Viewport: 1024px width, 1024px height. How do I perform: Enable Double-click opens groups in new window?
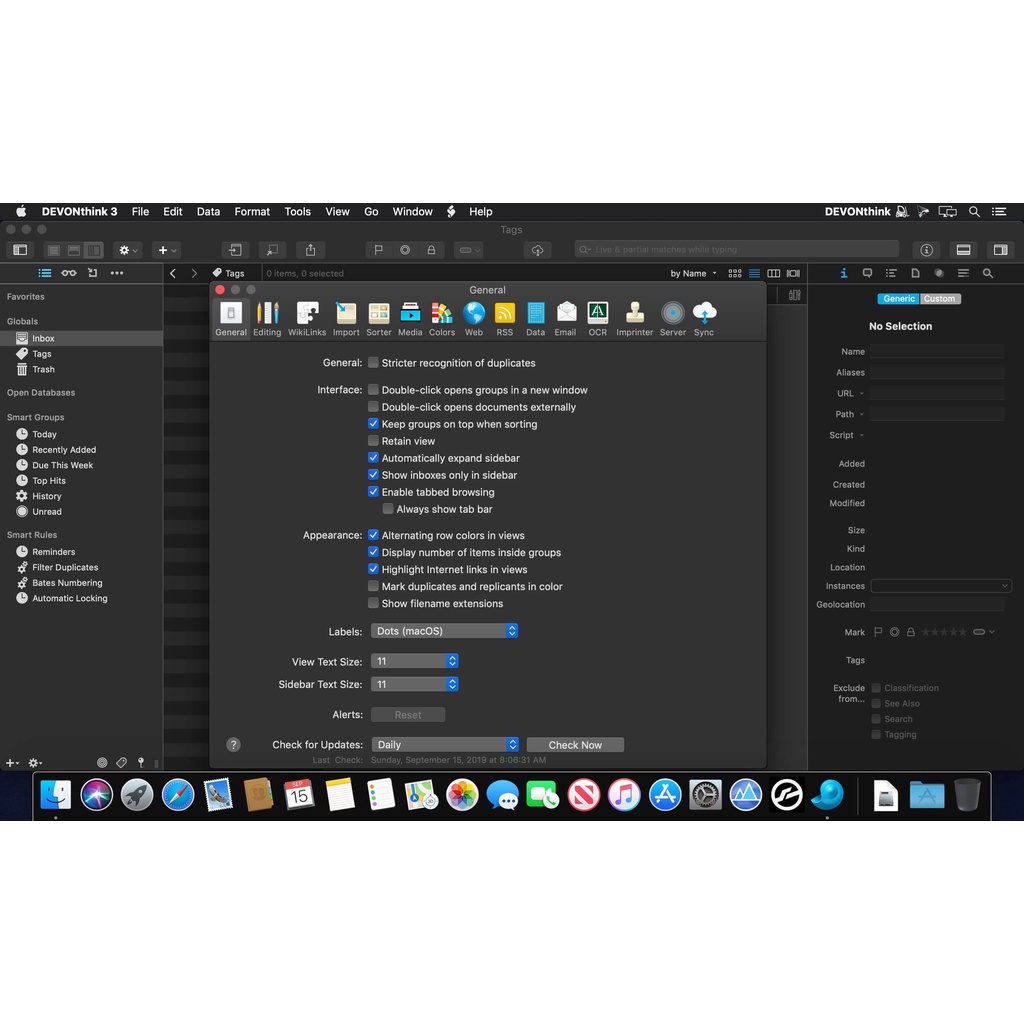(374, 389)
